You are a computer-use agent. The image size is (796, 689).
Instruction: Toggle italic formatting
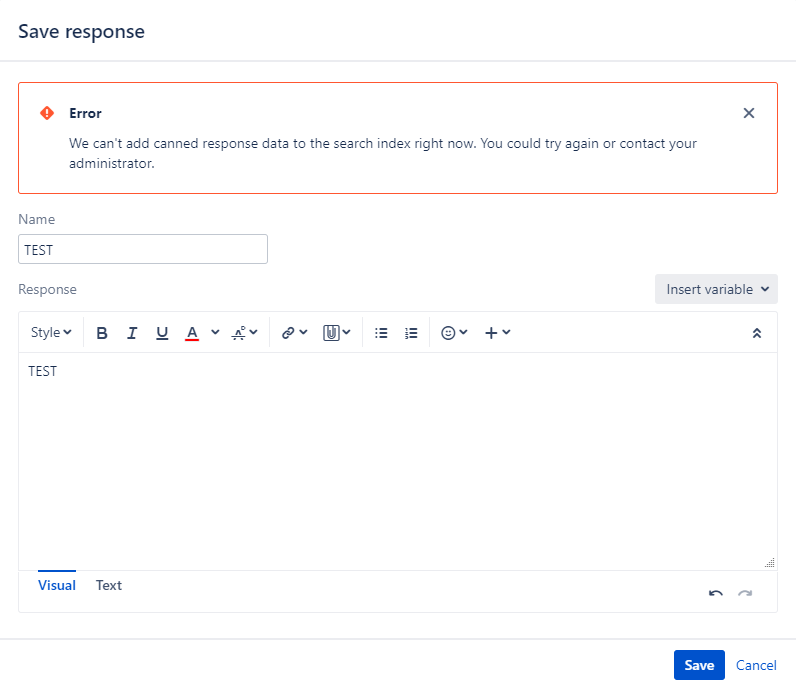(x=132, y=333)
